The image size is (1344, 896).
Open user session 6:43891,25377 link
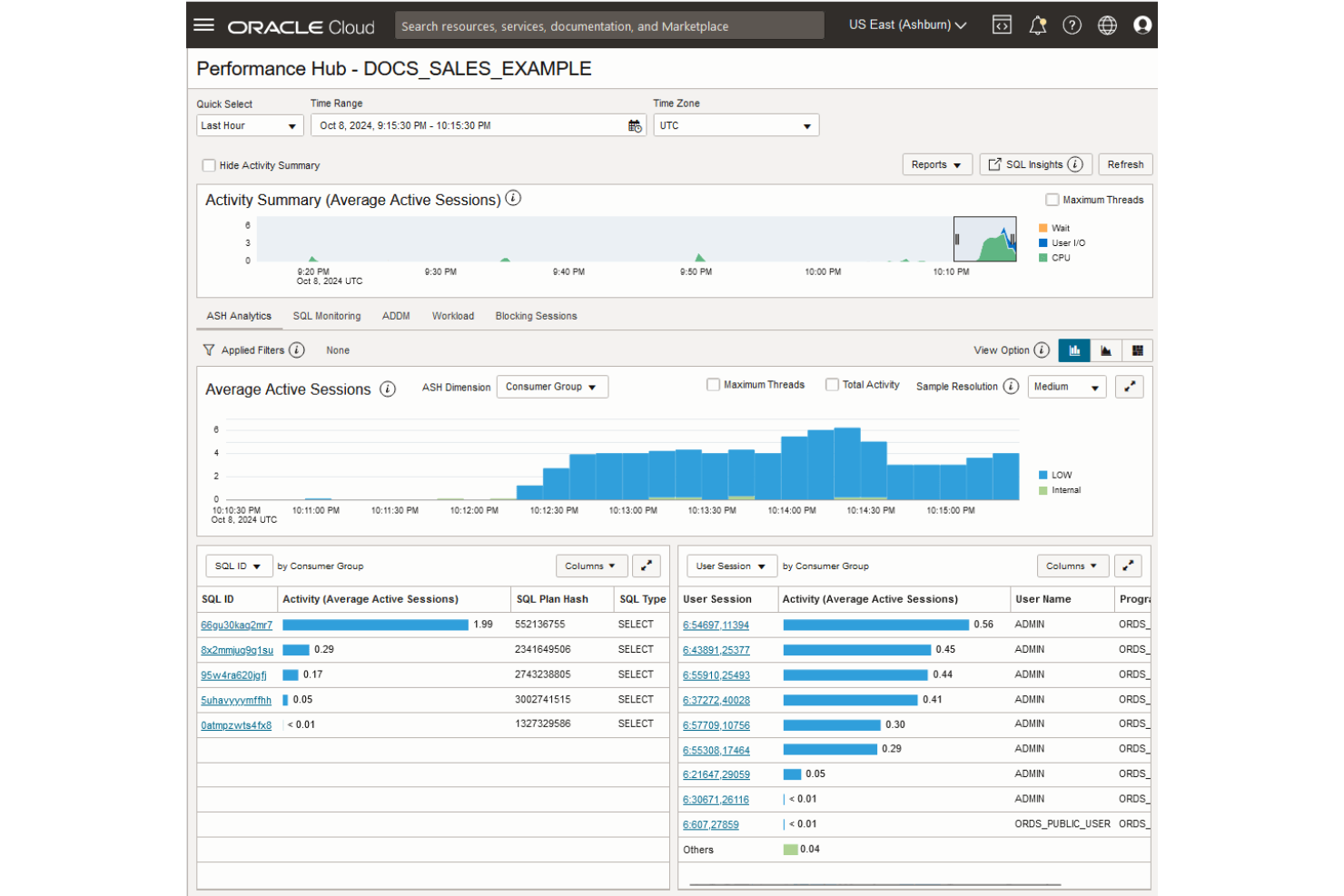click(x=716, y=651)
